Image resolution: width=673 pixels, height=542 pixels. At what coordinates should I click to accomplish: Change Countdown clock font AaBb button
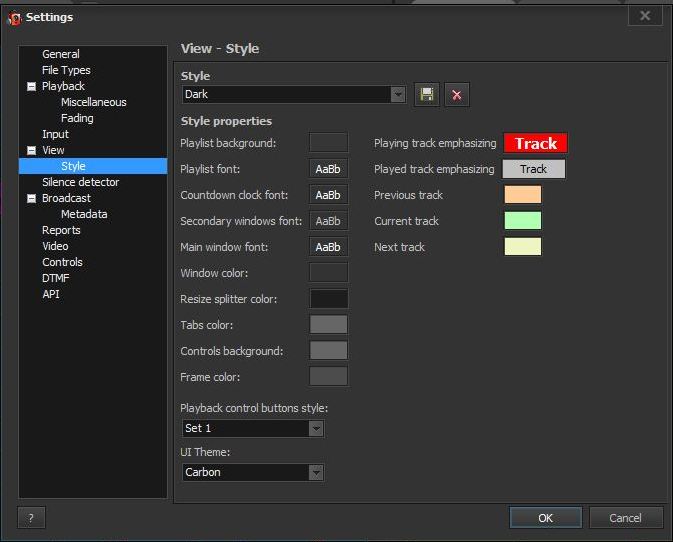tap(328, 195)
